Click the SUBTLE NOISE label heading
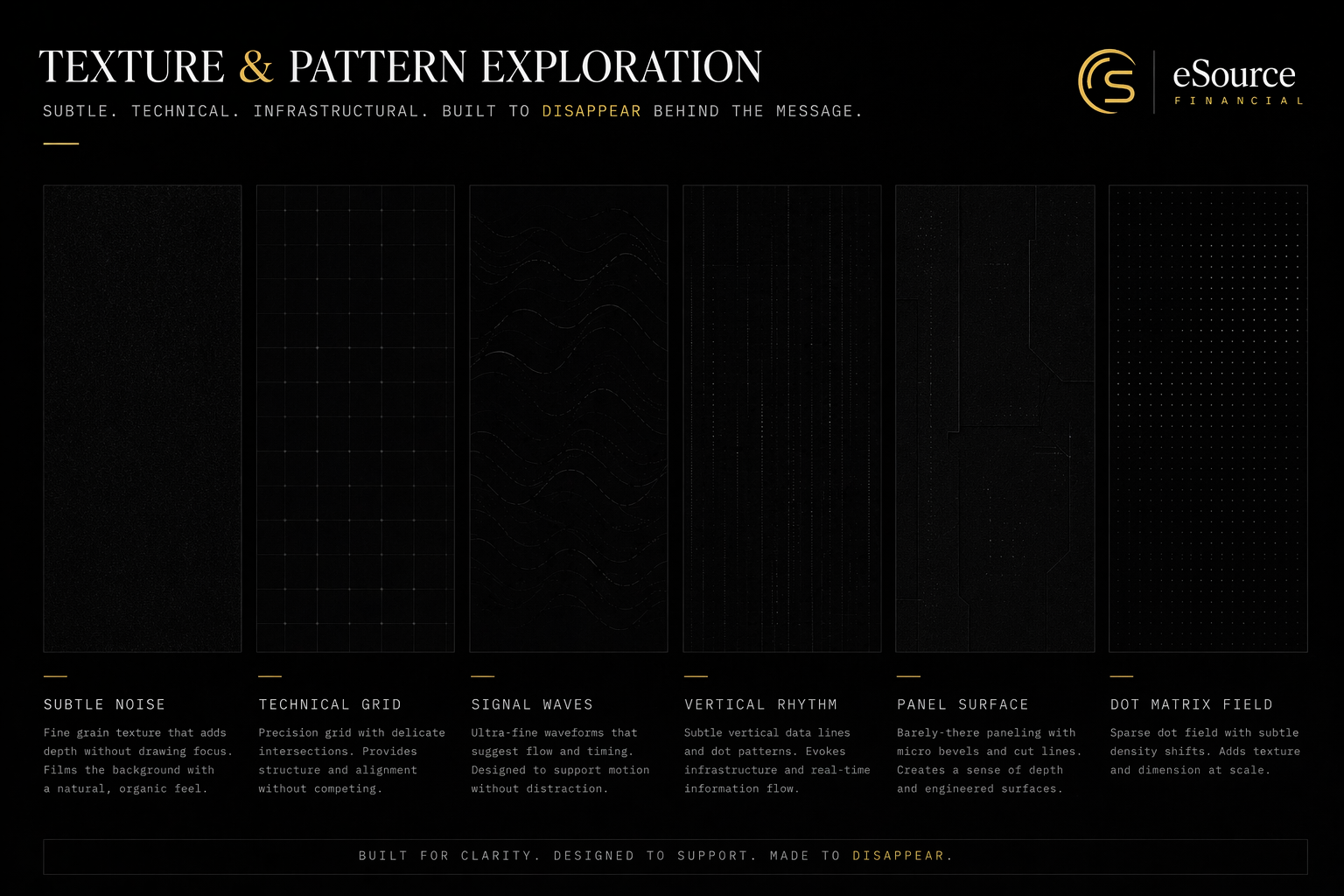 coord(103,704)
